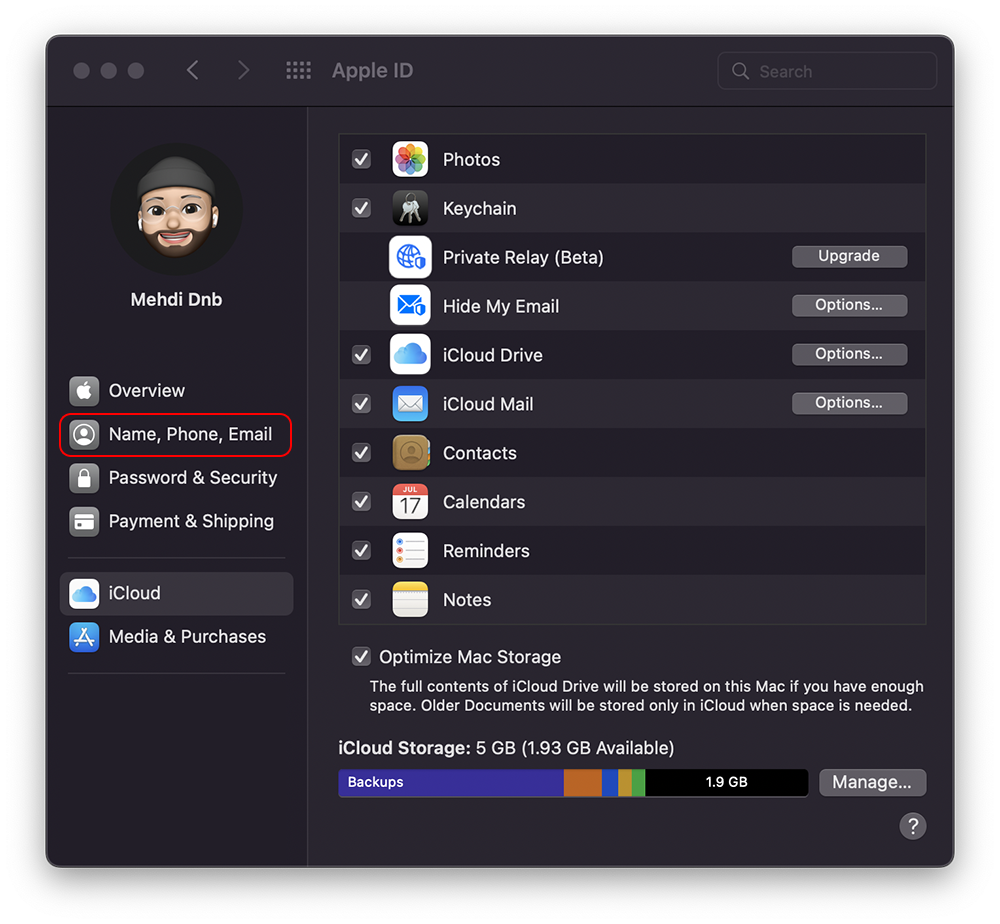Open Options for iCloud Drive

[849, 355]
